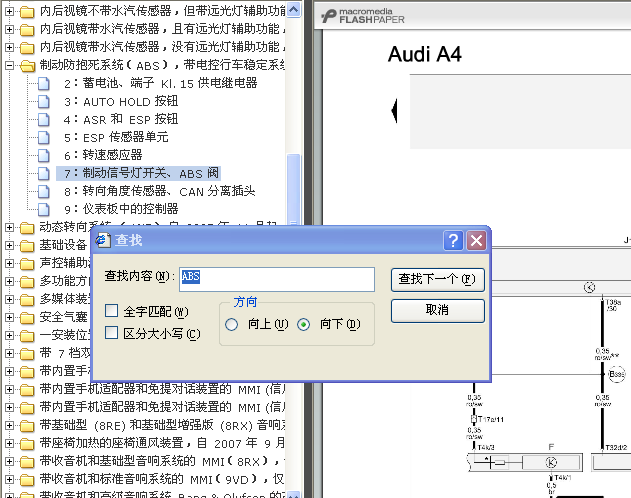Click folder icon of 制动防抱死系统 (ABS)
This screenshot has height=498, width=631.
(x=27, y=66)
